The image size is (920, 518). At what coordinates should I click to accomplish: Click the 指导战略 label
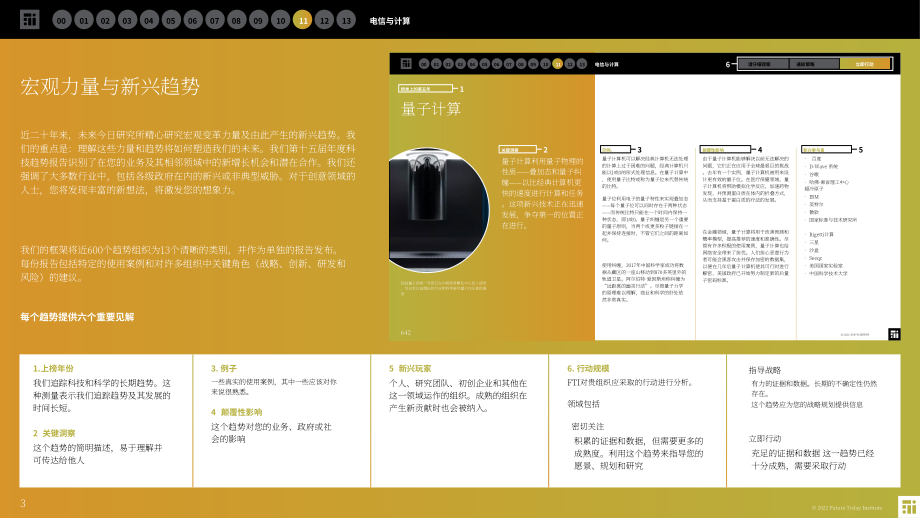point(765,370)
